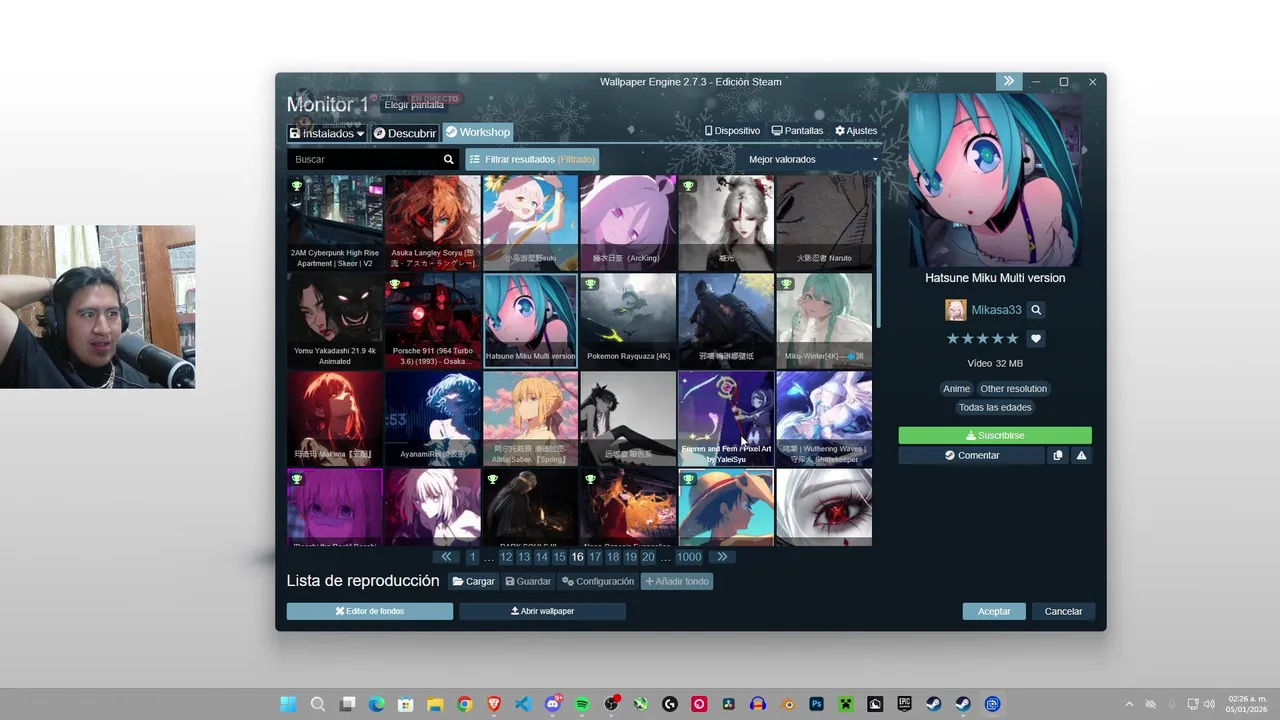This screenshot has width=1280, height=720.
Task: Add wallpaper to favorites with heart icon
Action: click(1036, 339)
